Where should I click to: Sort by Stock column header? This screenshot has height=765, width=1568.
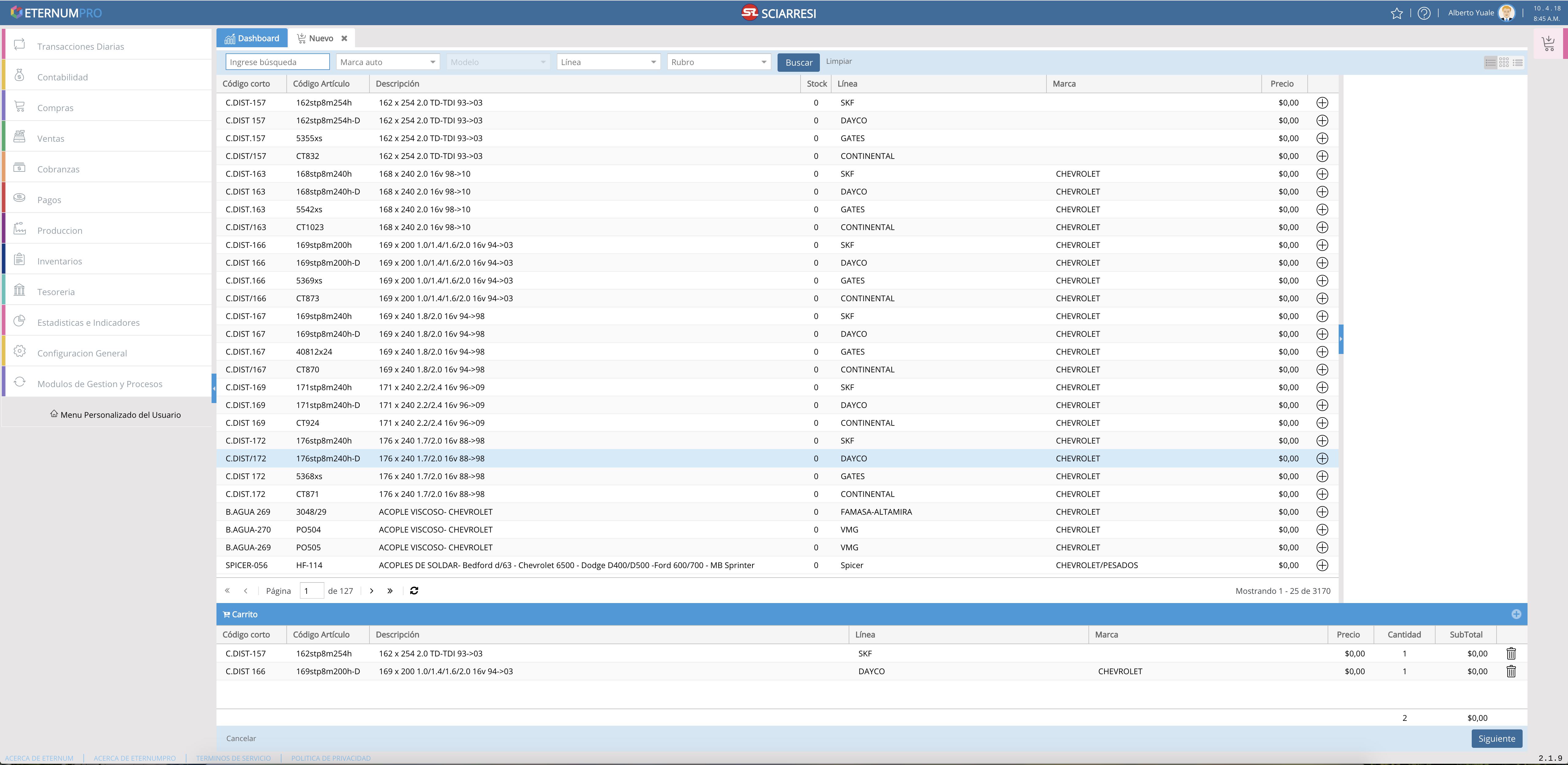(x=816, y=83)
